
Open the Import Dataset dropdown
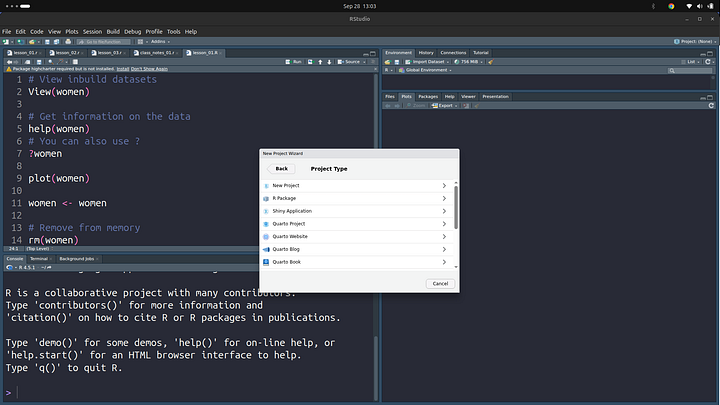pos(427,62)
